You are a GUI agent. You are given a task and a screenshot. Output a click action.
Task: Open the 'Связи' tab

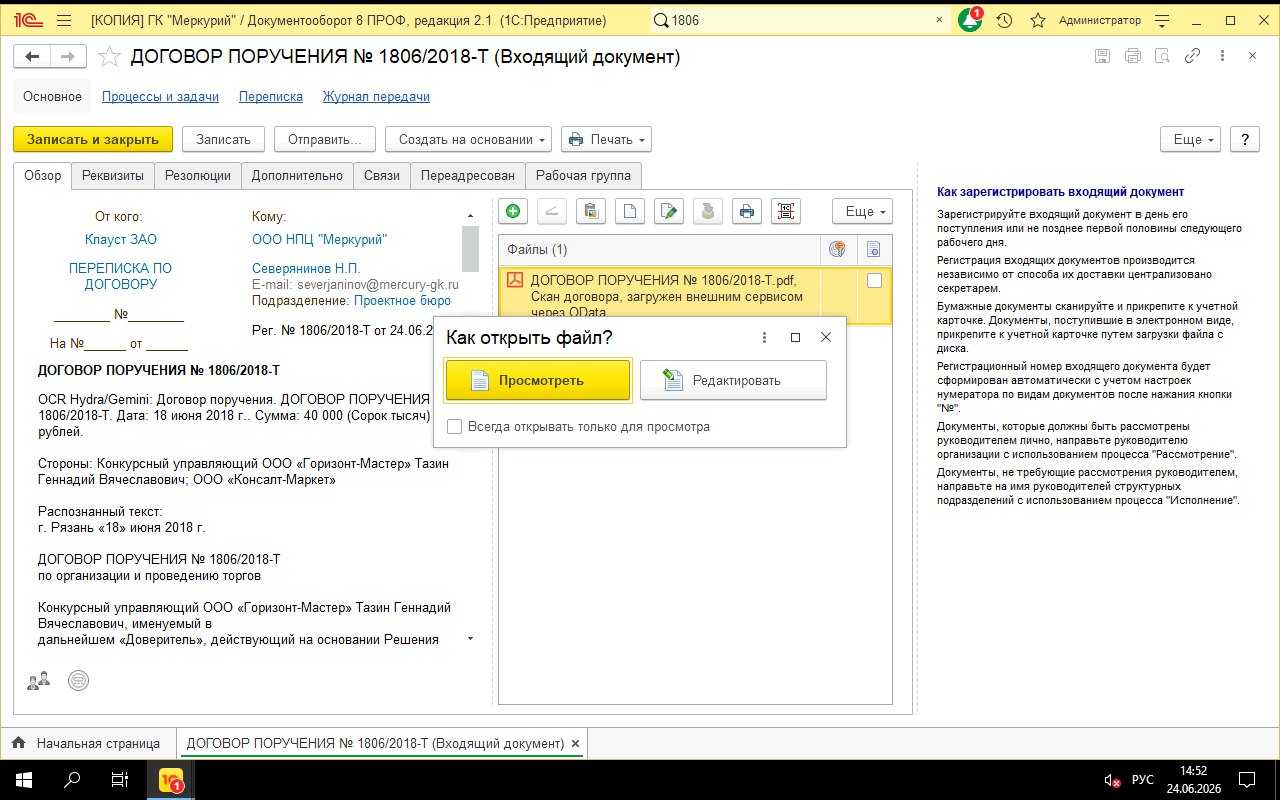tap(382, 176)
